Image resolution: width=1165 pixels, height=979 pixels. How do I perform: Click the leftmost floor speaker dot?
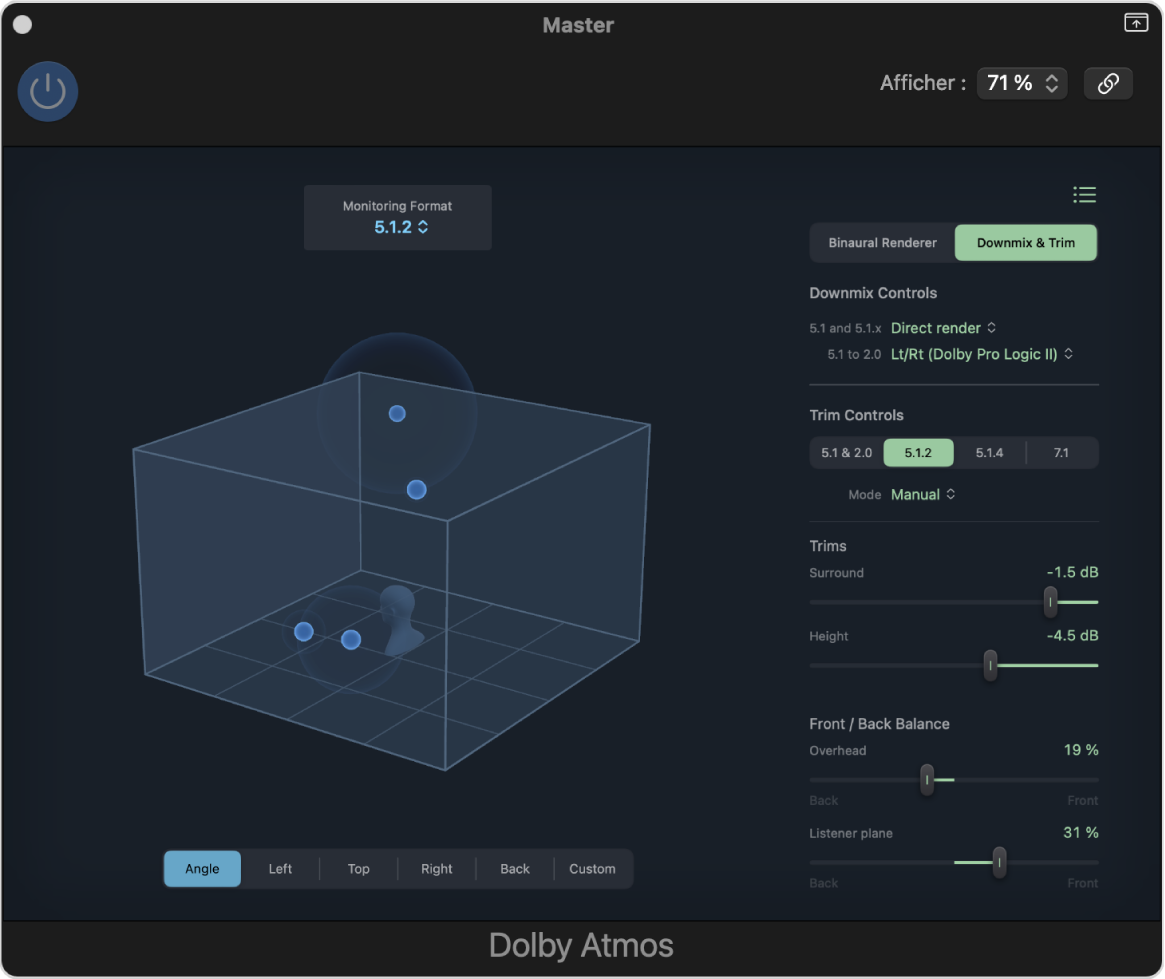304,632
